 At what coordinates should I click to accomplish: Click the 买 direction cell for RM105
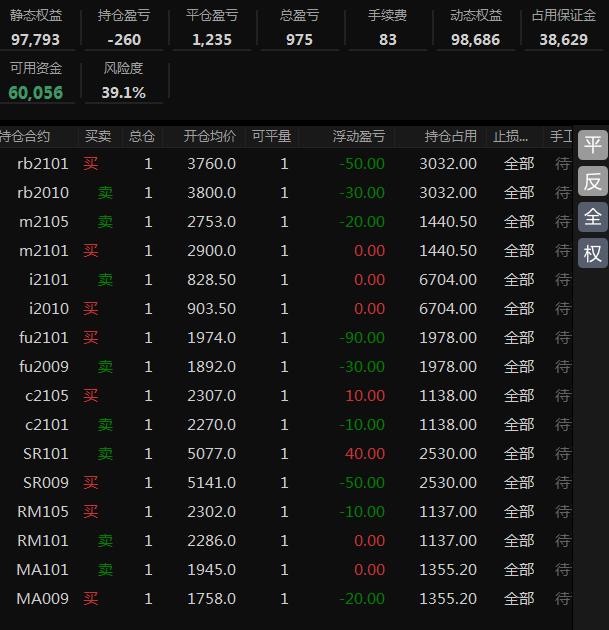click(91, 511)
